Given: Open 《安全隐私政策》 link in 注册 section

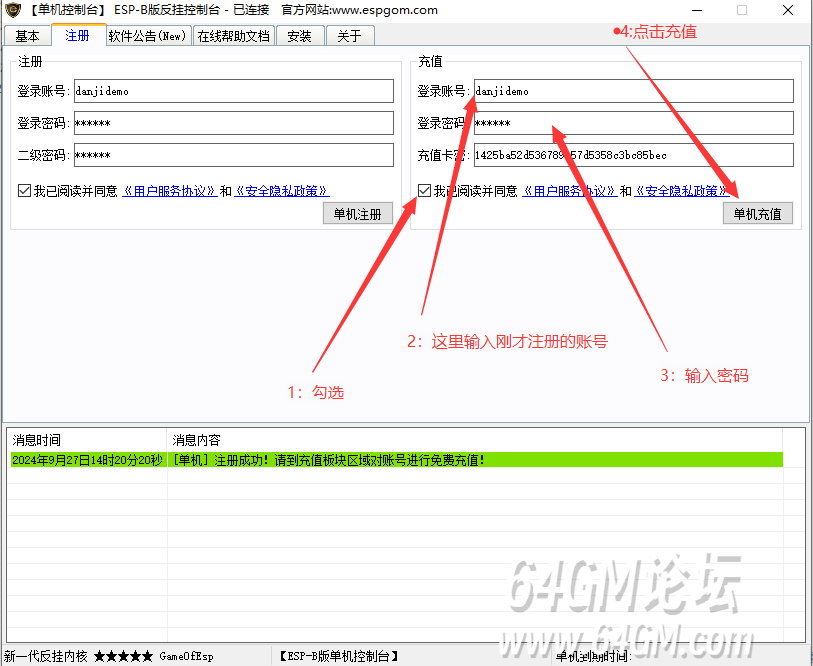Looking at the screenshot, I should 282,191.
